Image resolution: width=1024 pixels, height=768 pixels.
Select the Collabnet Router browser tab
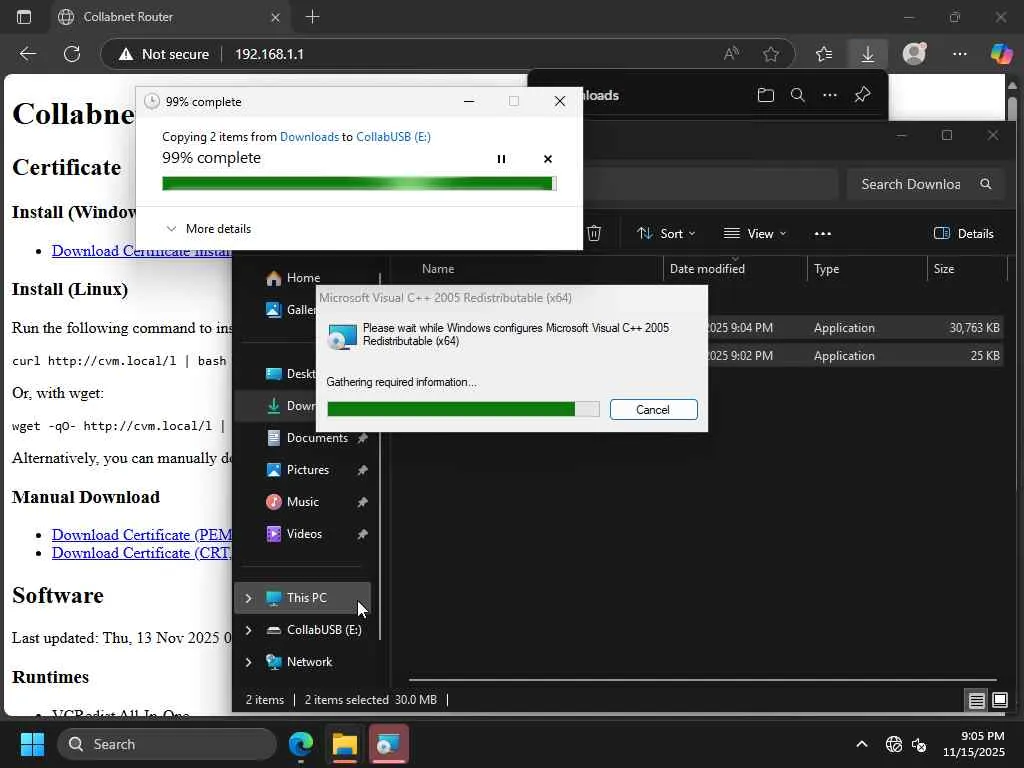pos(170,17)
